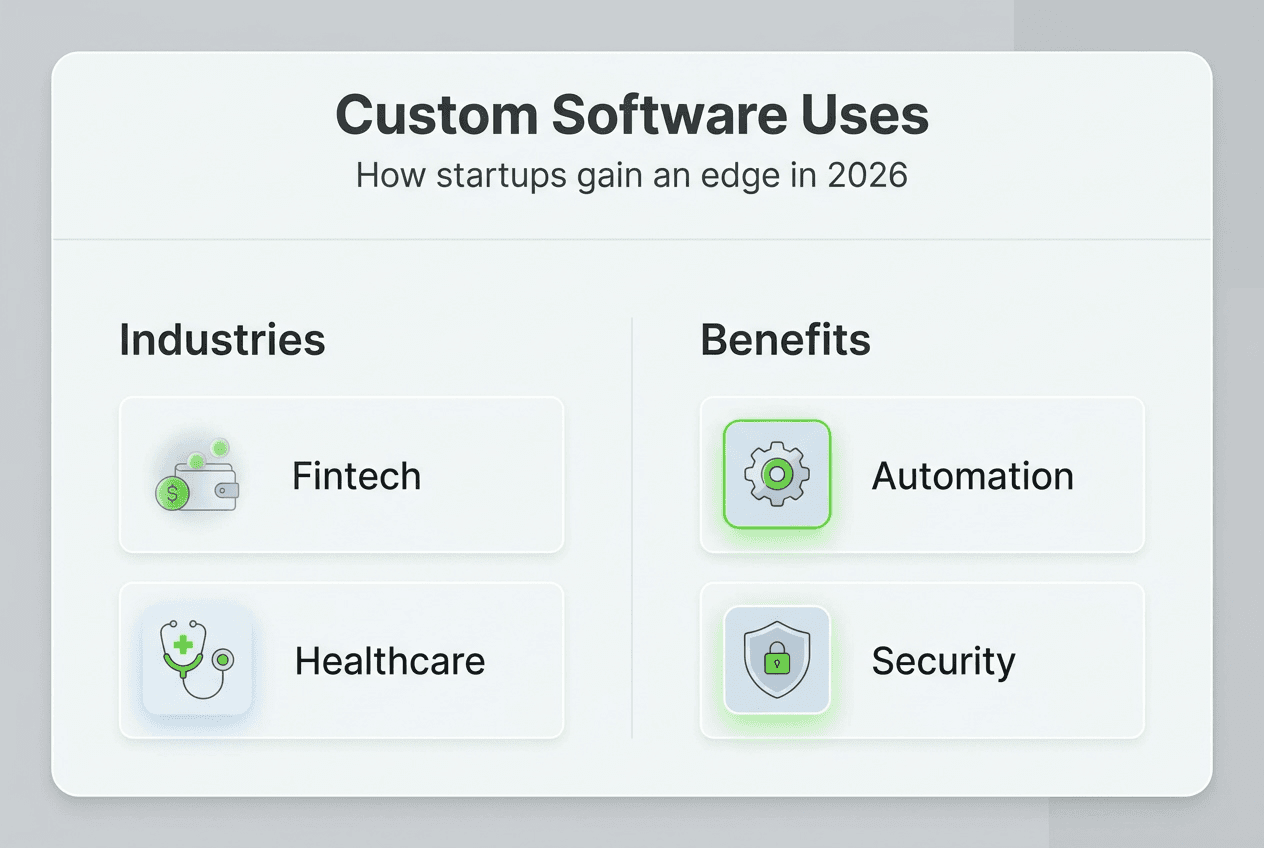The height and width of the screenshot is (848, 1264).
Task: Open the Security benefit label
Action: (943, 661)
